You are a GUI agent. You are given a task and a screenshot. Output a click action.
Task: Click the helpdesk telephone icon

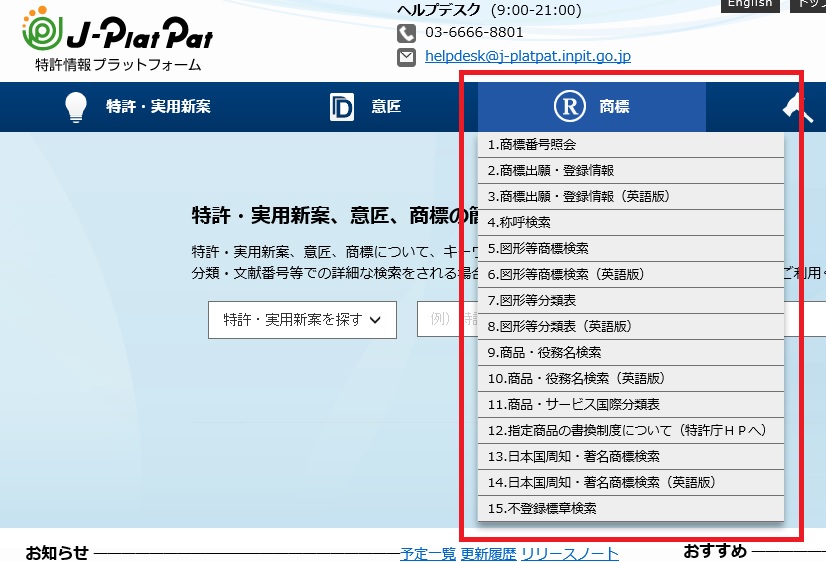coord(406,33)
